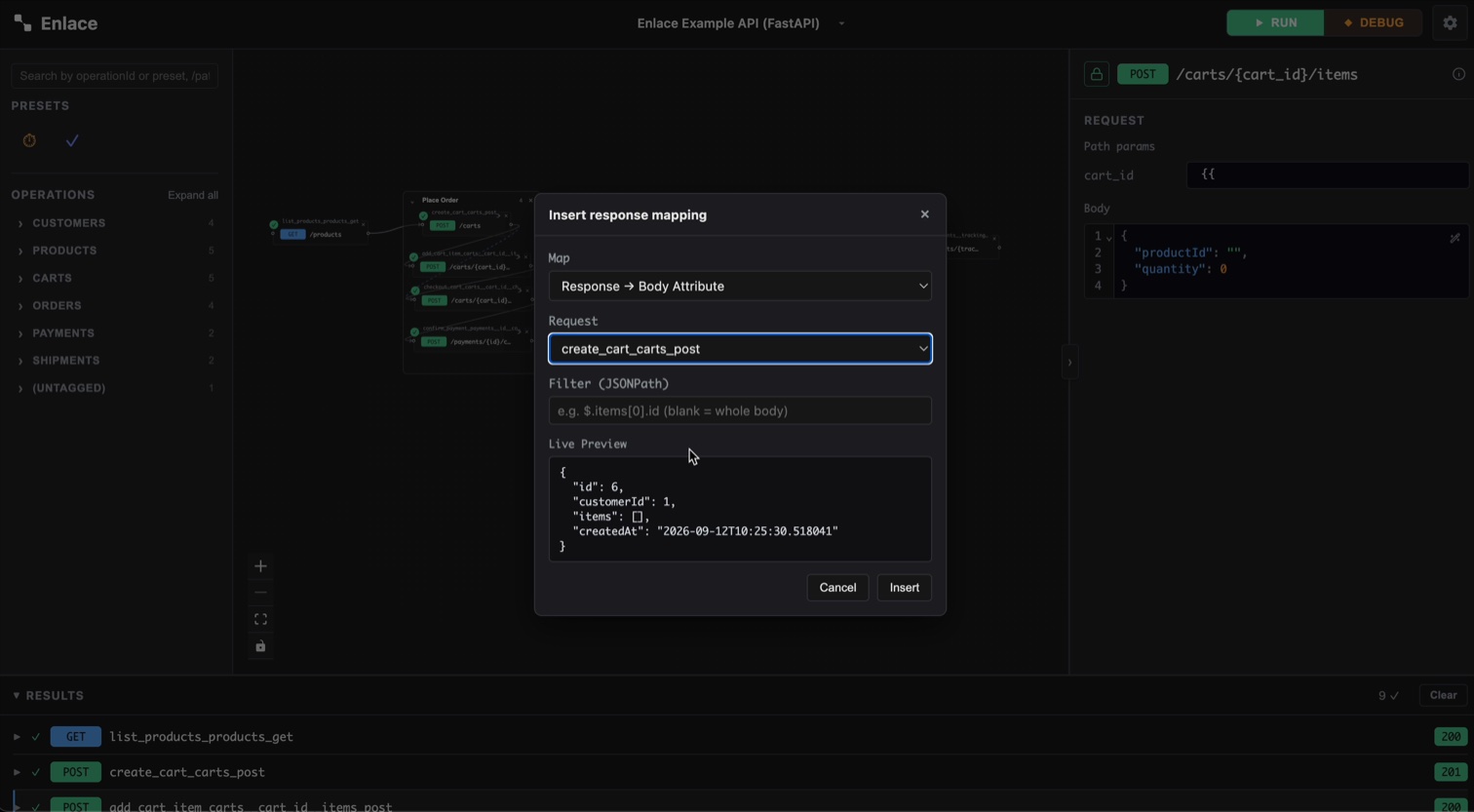
Task: Collapse the RESULTS panel header
Action: click(48, 696)
